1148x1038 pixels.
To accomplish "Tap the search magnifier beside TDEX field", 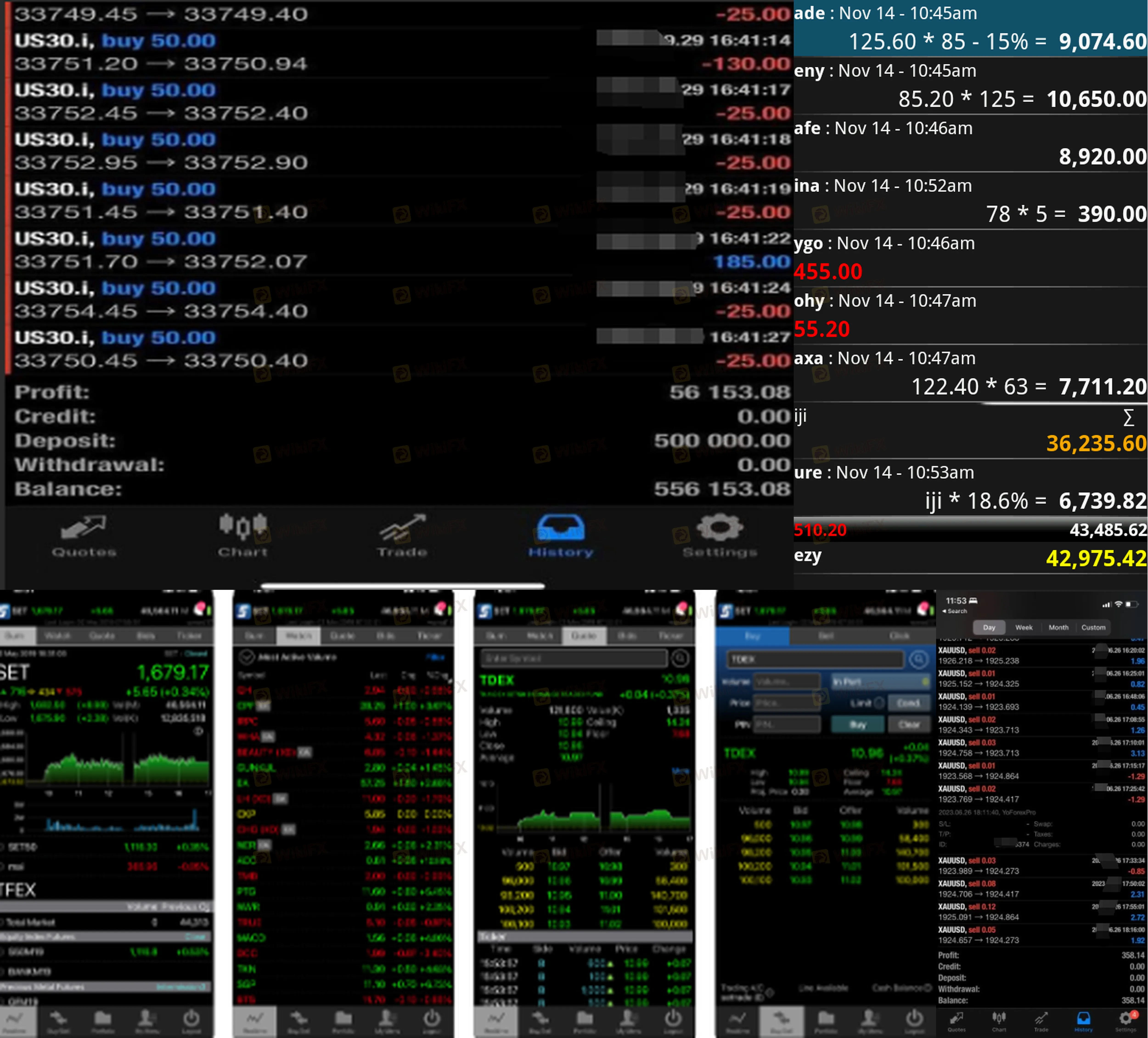I will point(918,659).
